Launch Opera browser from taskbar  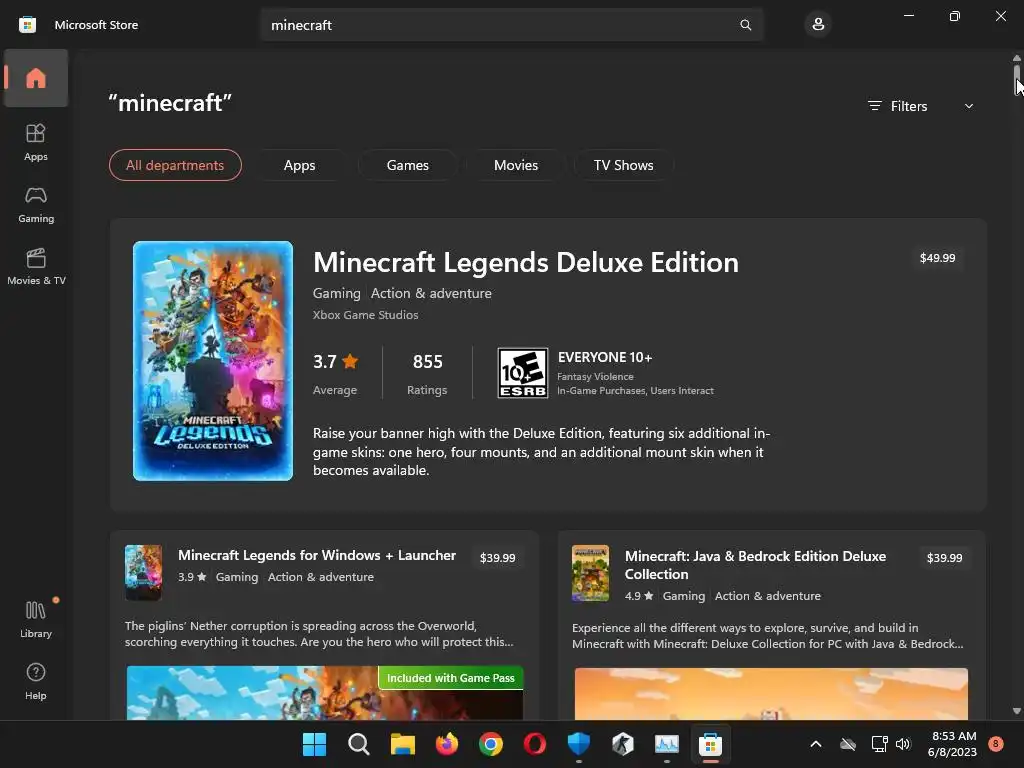(535, 744)
